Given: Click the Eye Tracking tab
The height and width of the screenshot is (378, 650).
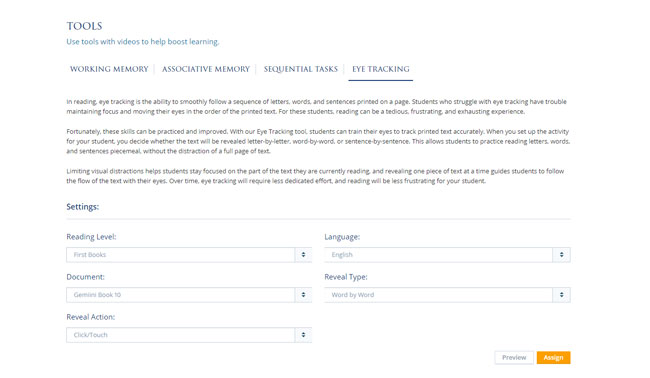Looking at the screenshot, I should [x=381, y=69].
